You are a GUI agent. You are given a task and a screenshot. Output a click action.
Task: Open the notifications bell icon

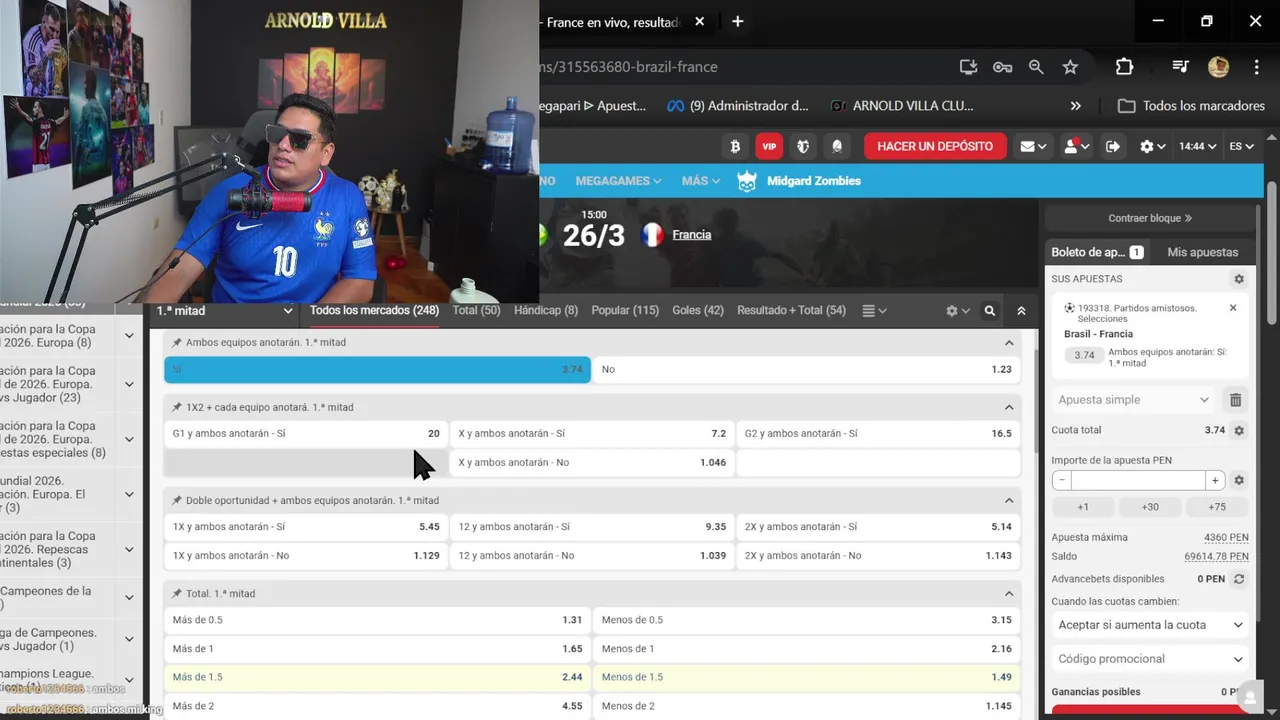pos(837,146)
